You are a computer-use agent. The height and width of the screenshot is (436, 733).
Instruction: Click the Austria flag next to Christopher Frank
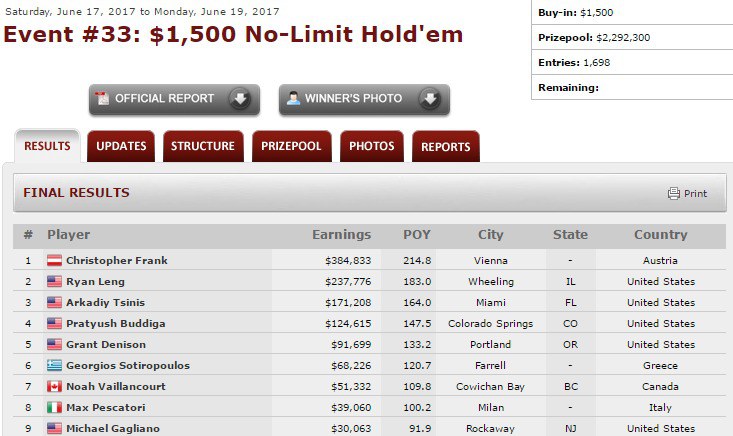[54, 261]
